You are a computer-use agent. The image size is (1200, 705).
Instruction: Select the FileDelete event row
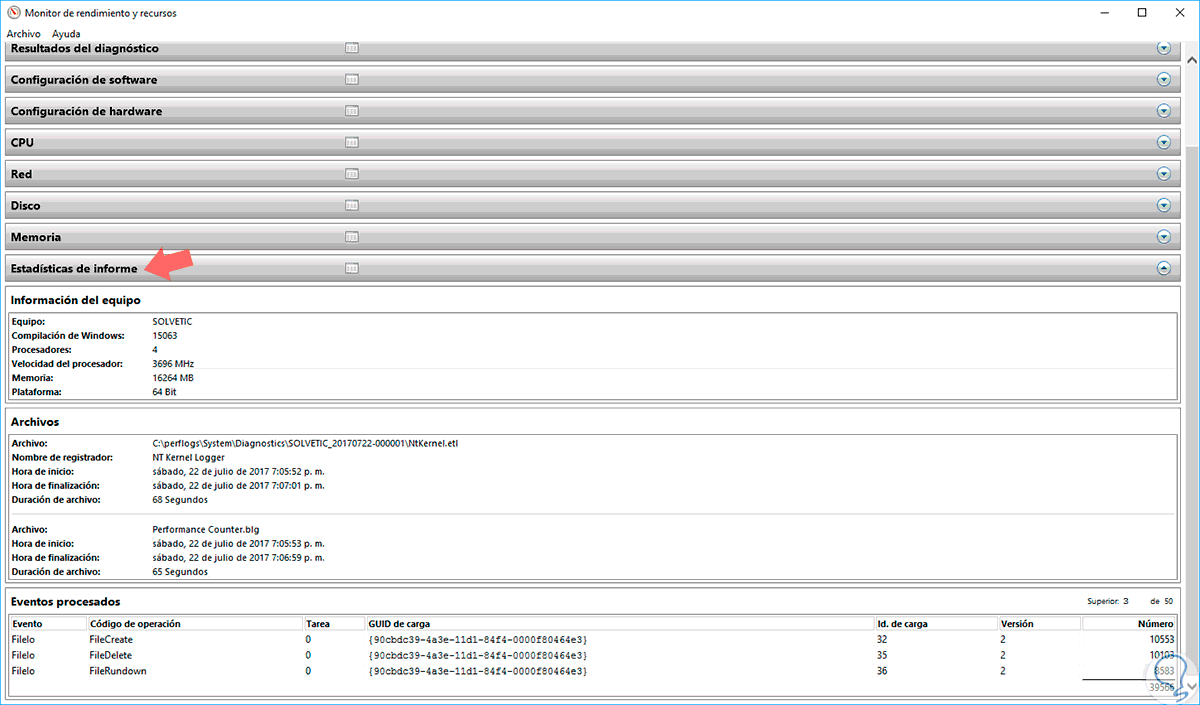(594, 655)
